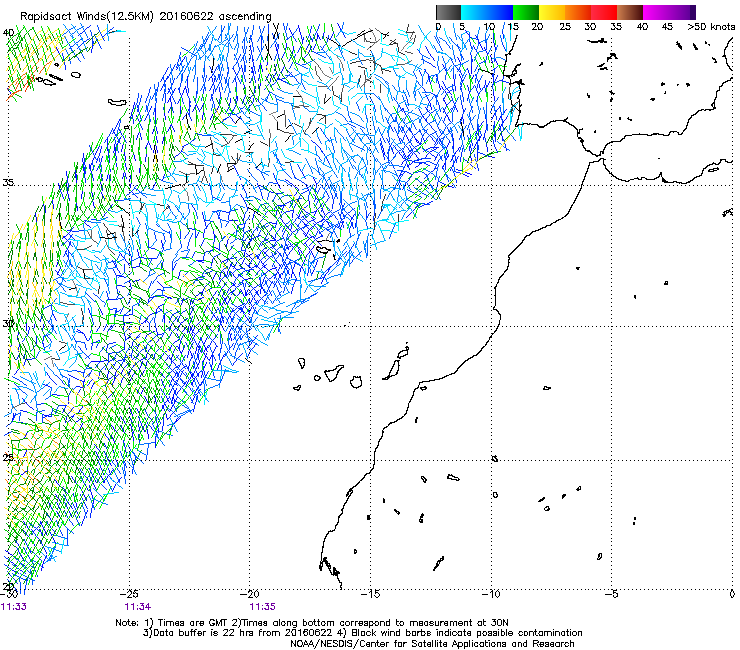The width and height of the screenshot is (740, 650).
Task: Click the title "Rapidsact Winds(12.5KM) 20160622 ascending"
Action: point(146,17)
